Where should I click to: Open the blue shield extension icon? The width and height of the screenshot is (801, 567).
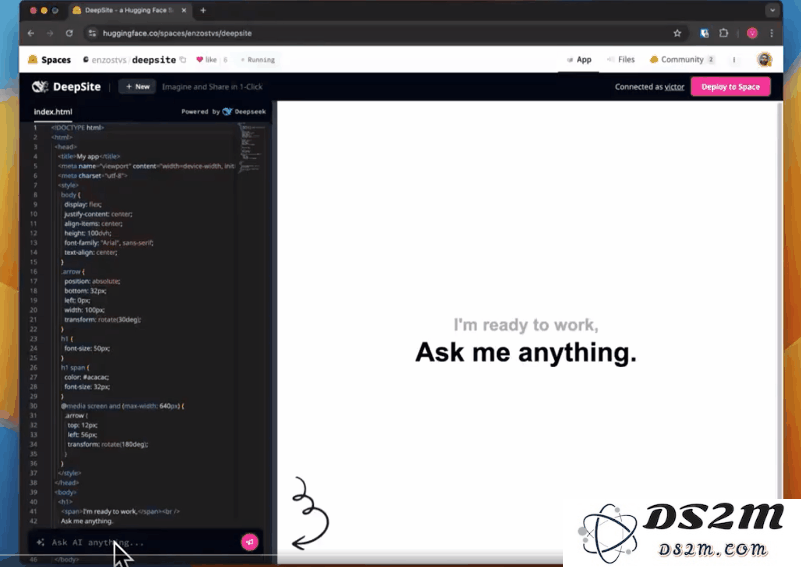(704, 33)
